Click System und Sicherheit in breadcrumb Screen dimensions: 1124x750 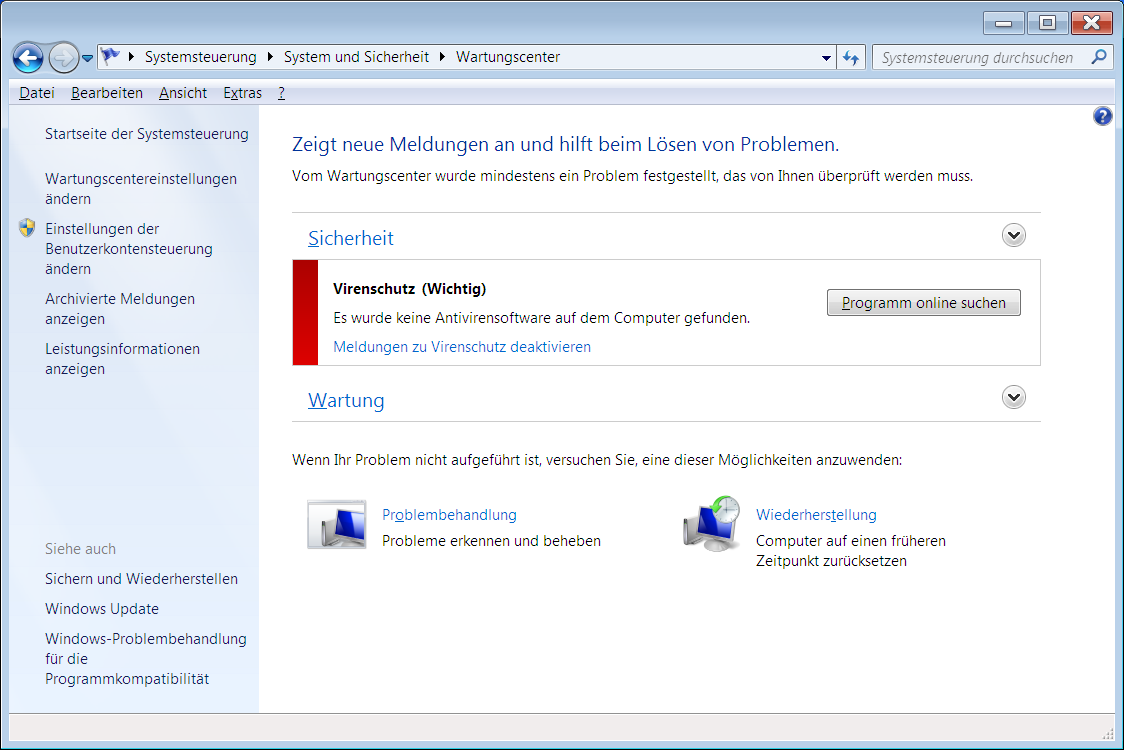coord(356,57)
